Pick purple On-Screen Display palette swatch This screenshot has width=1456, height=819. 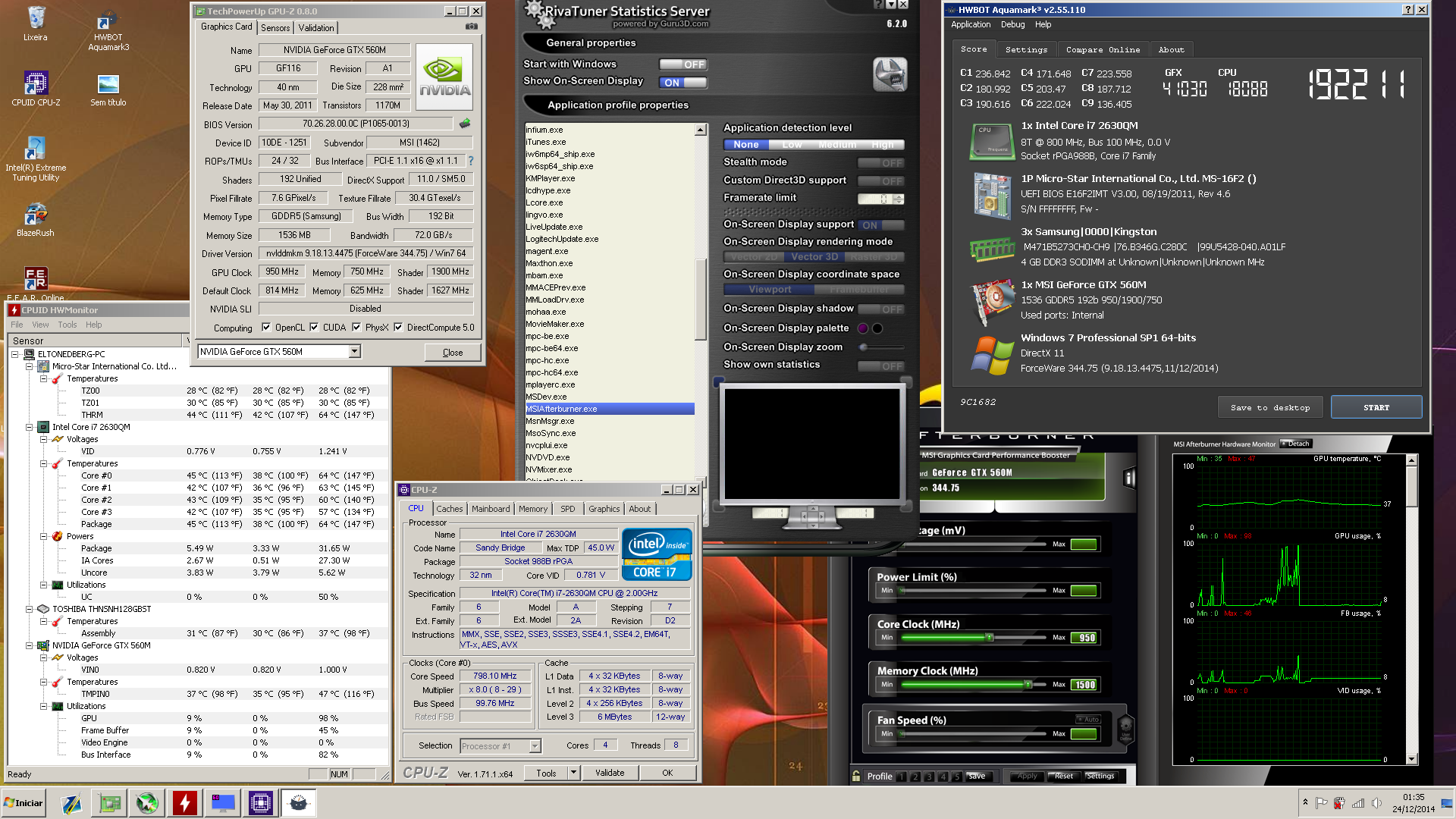pyautogui.click(x=862, y=328)
